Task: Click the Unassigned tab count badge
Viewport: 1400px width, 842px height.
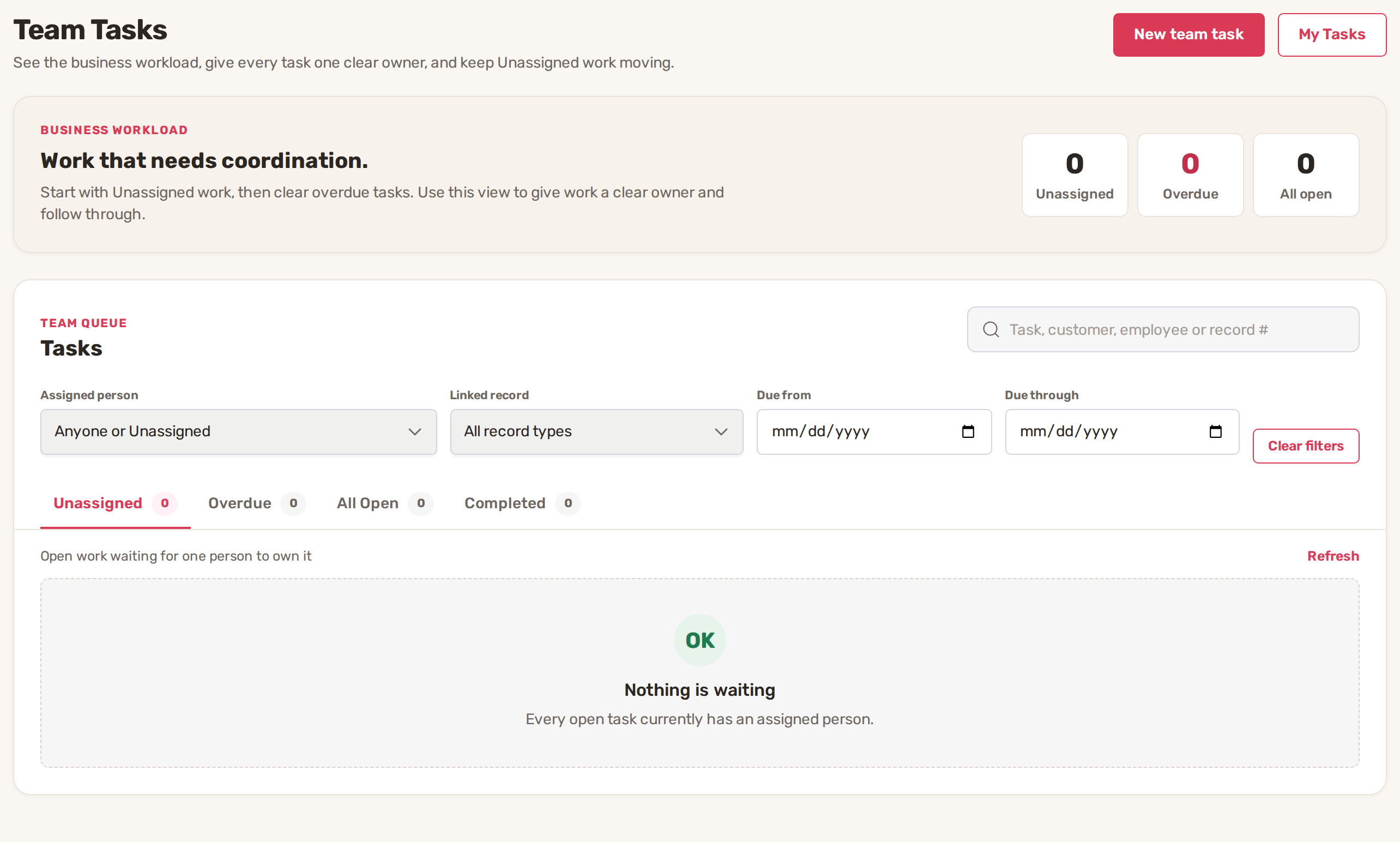Action: (165, 503)
